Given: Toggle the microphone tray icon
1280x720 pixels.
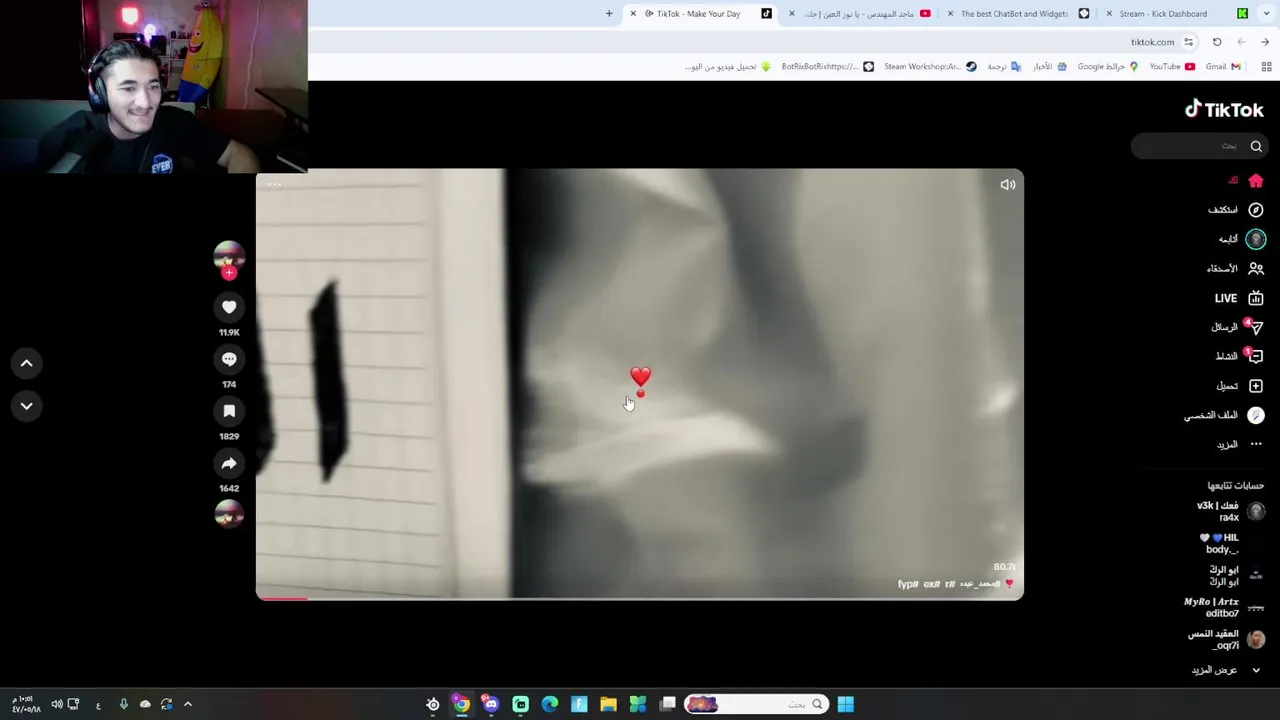Looking at the screenshot, I should coord(123,704).
